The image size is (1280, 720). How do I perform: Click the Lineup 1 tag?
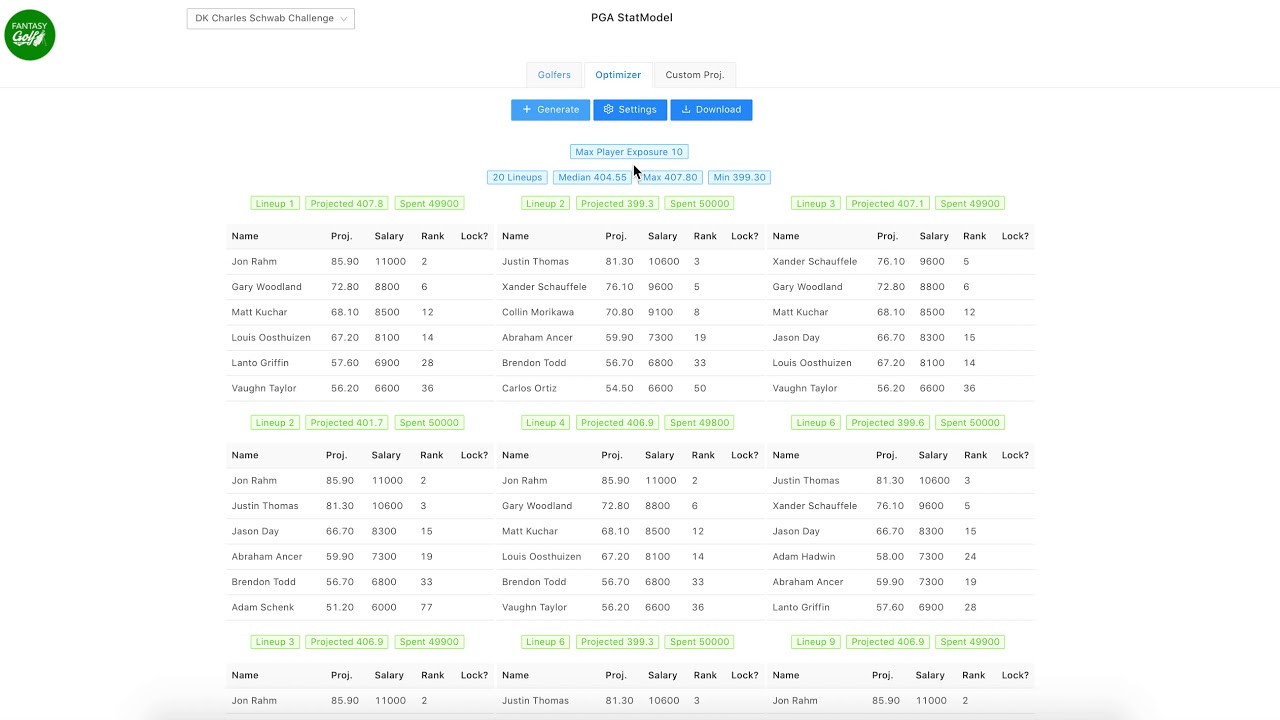275,203
